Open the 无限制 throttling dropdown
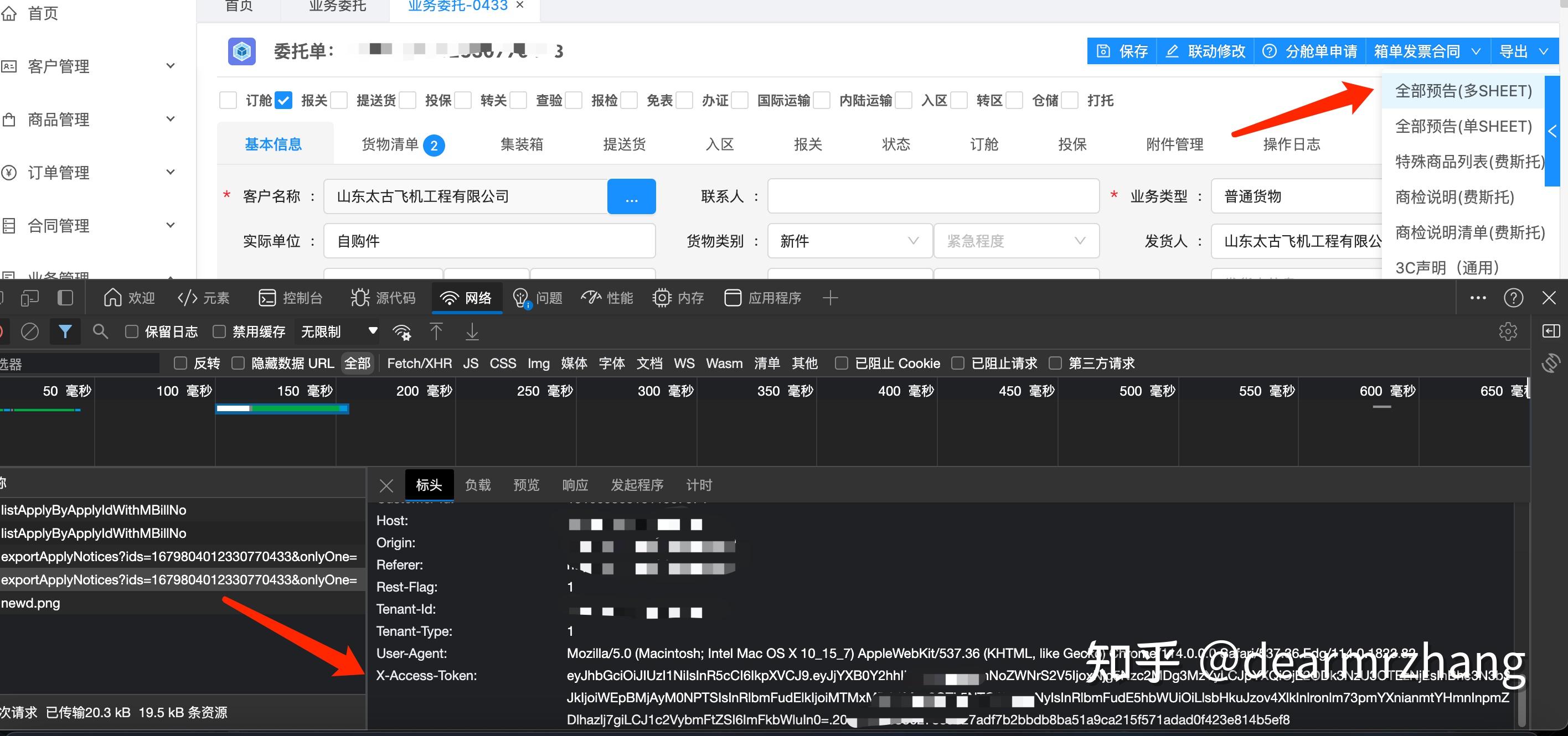The image size is (1568, 736). [x=338, y=331]
